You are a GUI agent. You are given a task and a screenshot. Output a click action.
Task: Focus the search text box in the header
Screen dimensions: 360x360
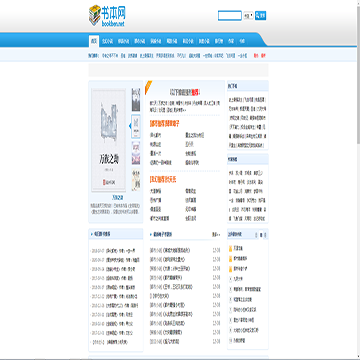point(230,16)
